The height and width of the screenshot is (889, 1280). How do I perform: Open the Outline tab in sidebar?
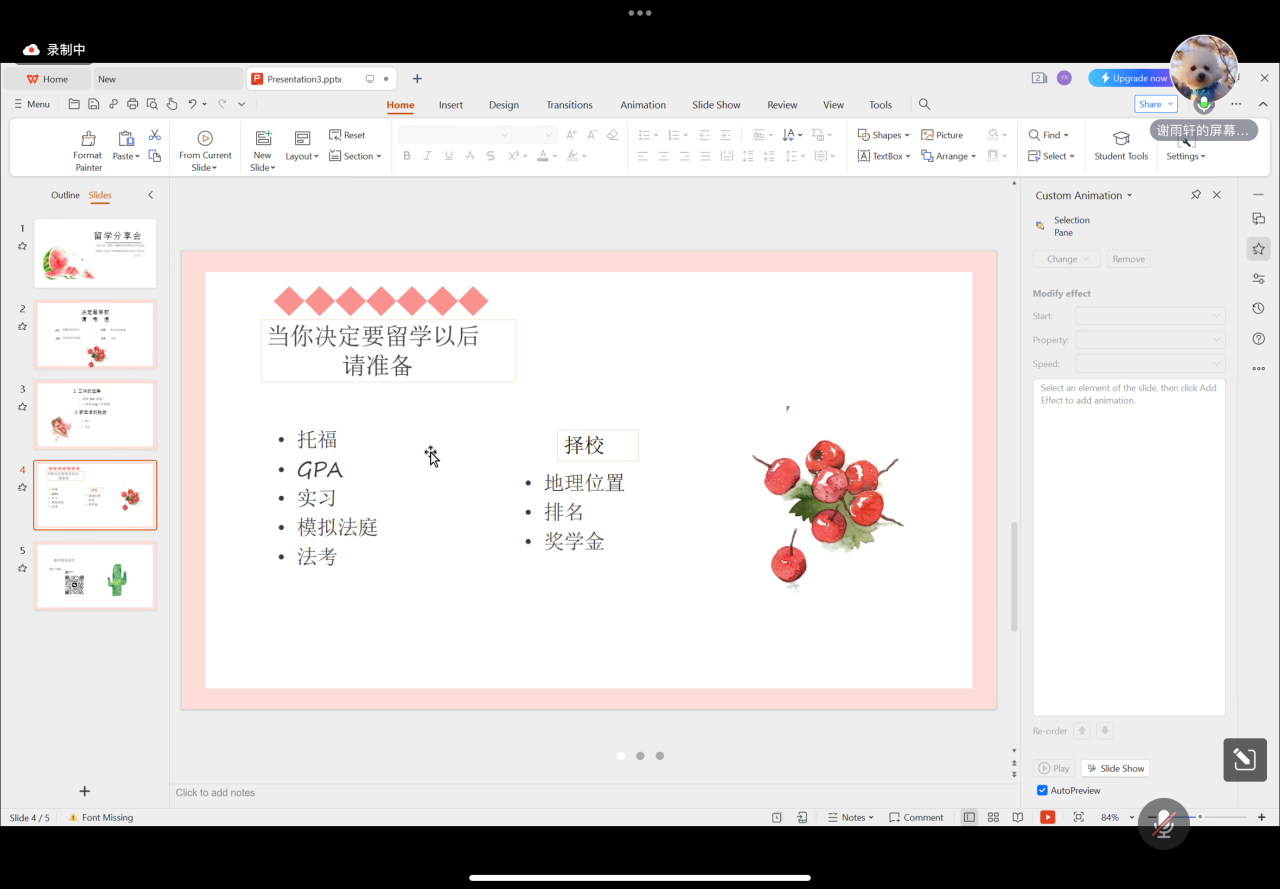coord(65,195)
